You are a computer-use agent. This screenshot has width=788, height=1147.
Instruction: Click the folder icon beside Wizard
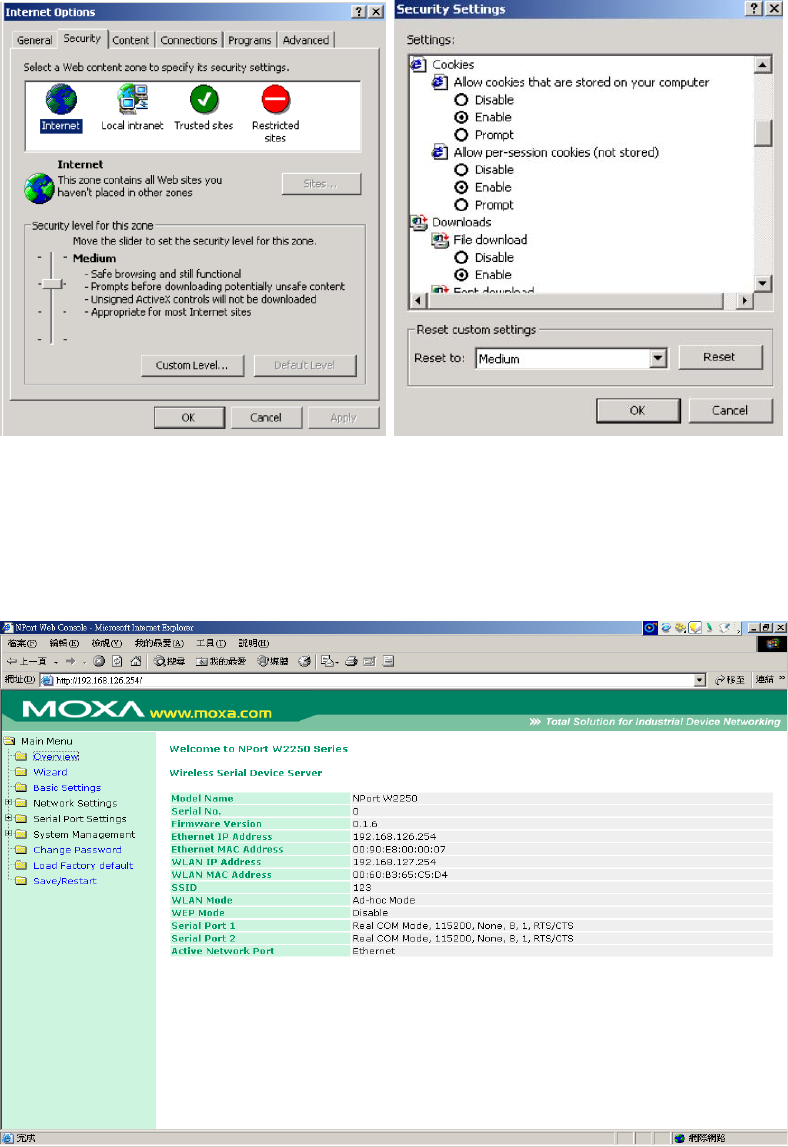[x=21, y=772]
